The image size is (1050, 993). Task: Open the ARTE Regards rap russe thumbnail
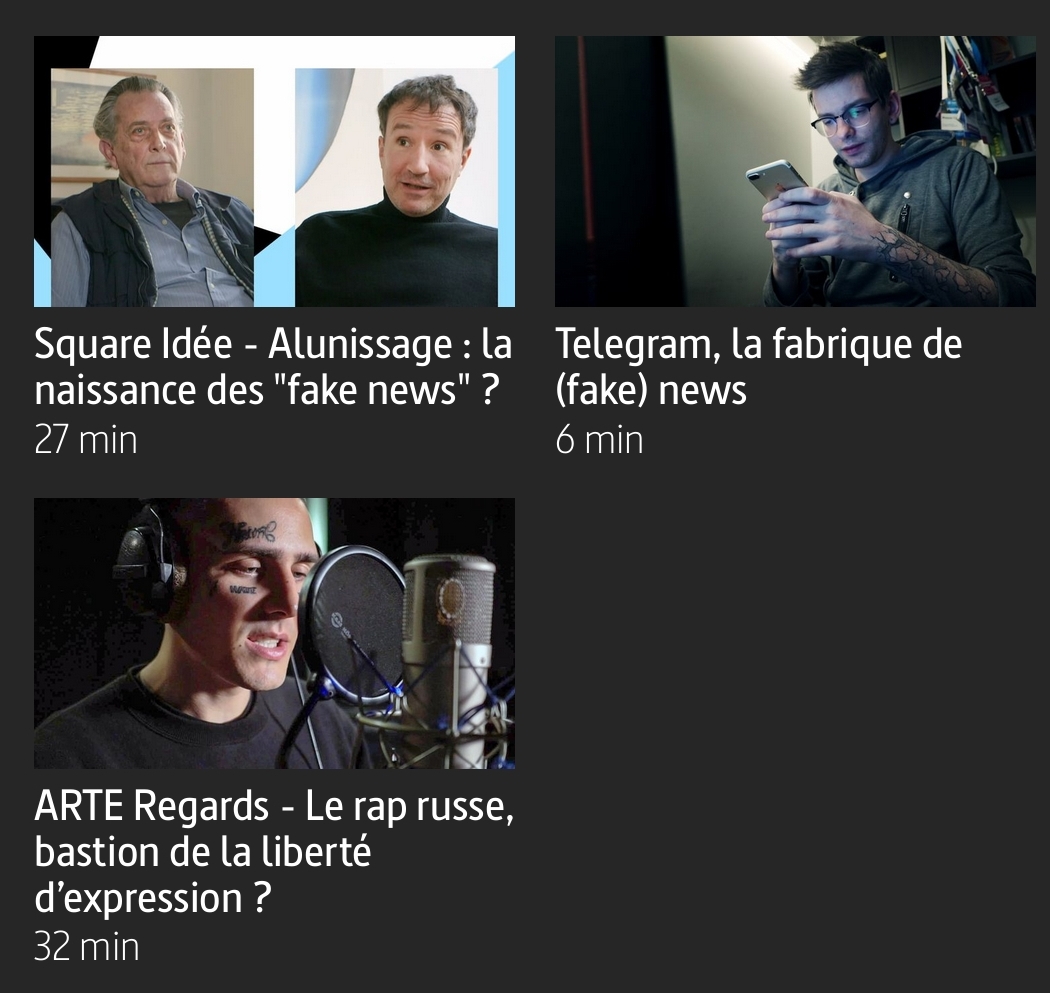275,633
